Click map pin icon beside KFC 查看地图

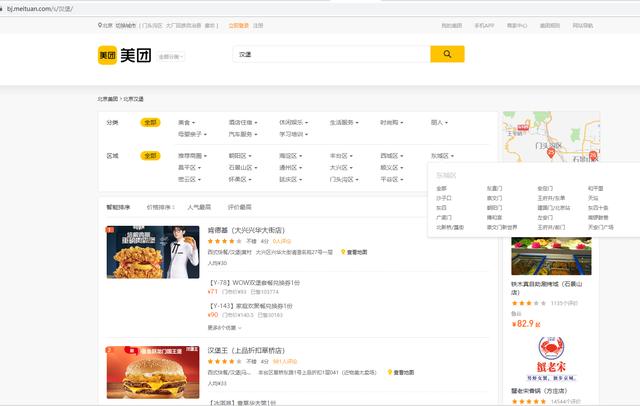343,252
